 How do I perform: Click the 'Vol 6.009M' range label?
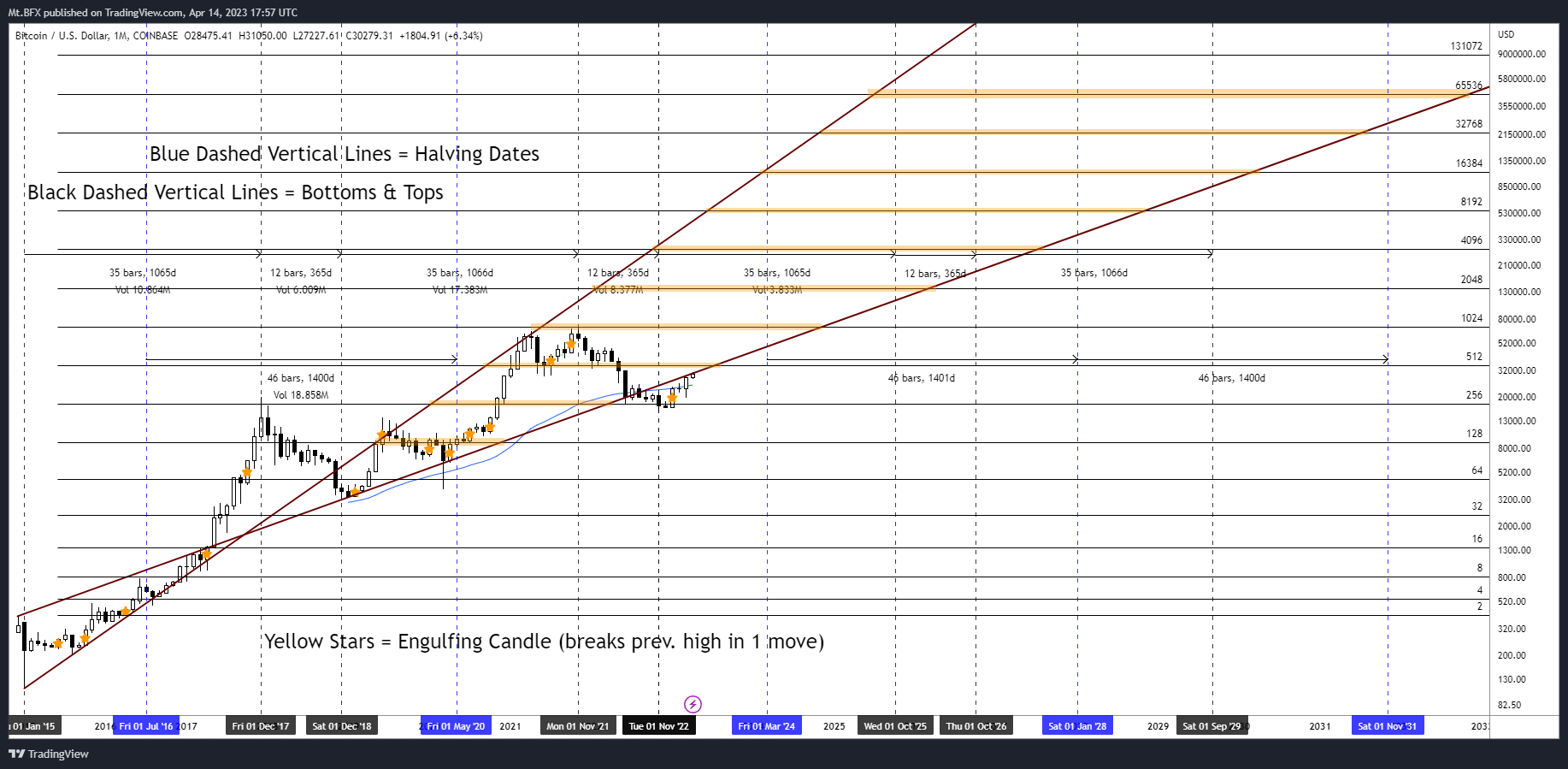click(x=301, y=290)
